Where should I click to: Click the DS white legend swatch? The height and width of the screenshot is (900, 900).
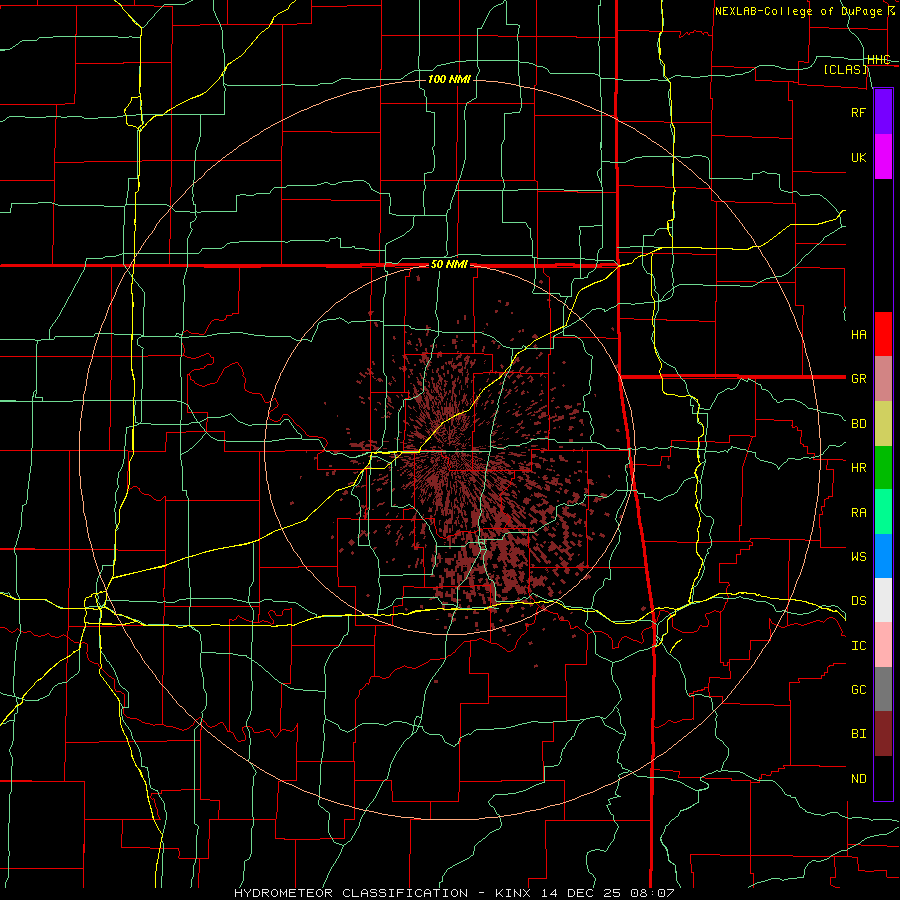883,600
